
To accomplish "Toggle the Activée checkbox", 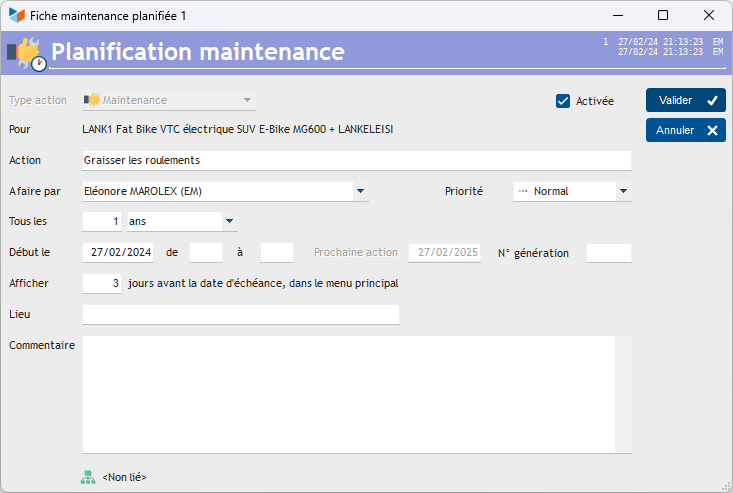I will (563, 101).
